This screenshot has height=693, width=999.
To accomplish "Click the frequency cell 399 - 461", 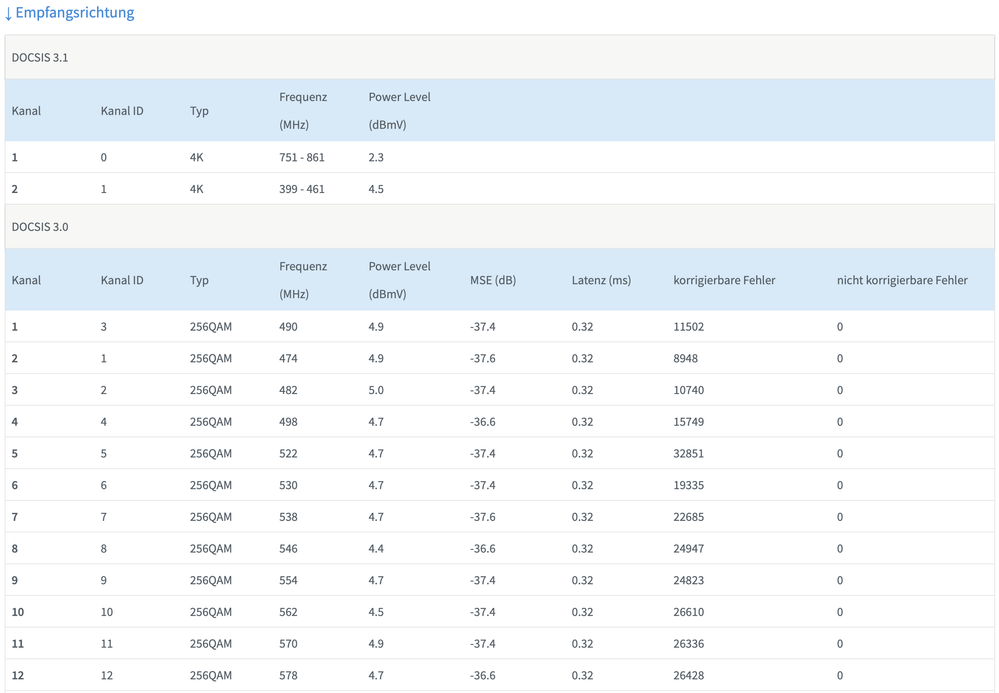I will point(301,189).
